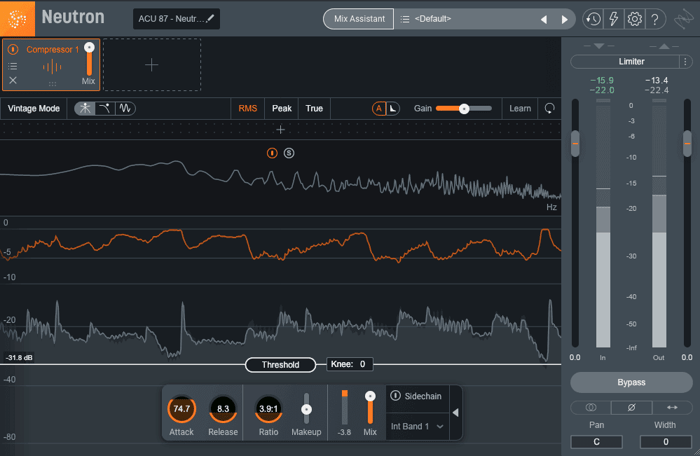Viewport: 700px width, 456px height.
Task: Click input peak reading -15.9
Action: (x=602, y=80)
